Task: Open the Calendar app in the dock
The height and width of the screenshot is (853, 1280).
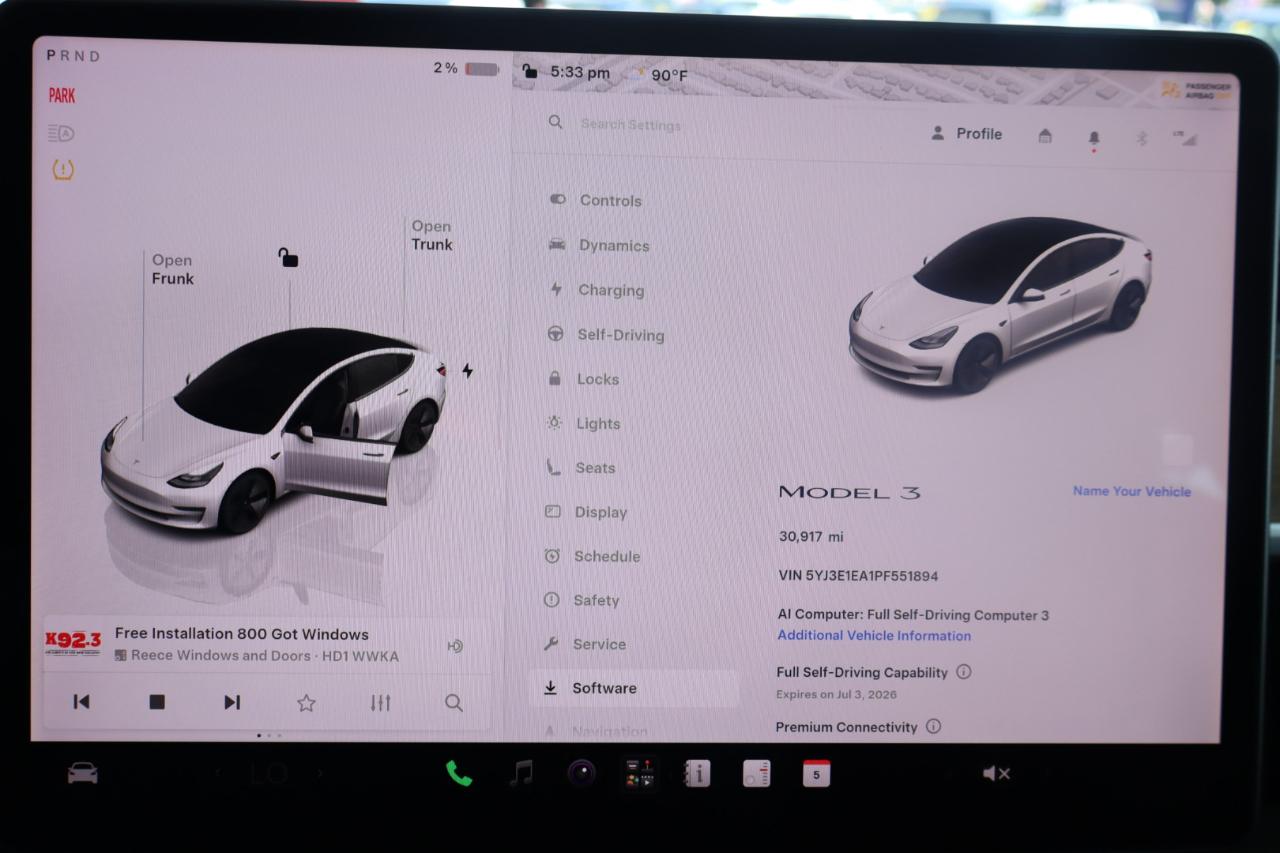Action: point(816,773)
